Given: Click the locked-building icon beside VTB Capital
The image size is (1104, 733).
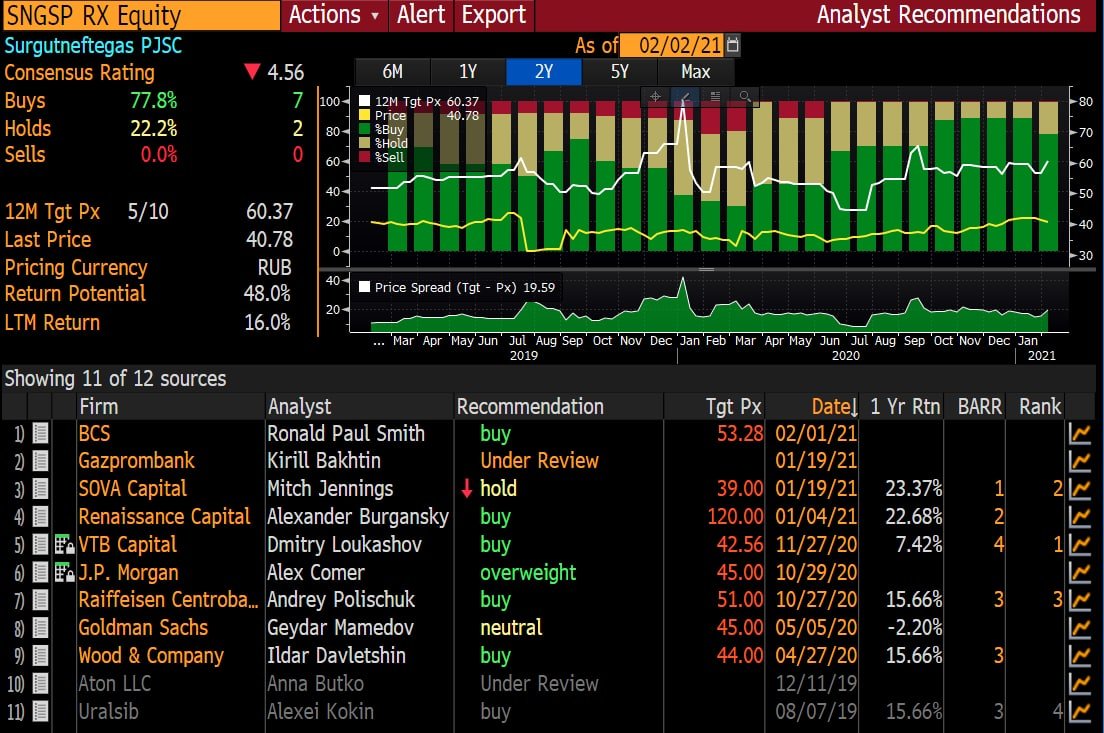Looking at the screenshot, I should coord(64,544).
